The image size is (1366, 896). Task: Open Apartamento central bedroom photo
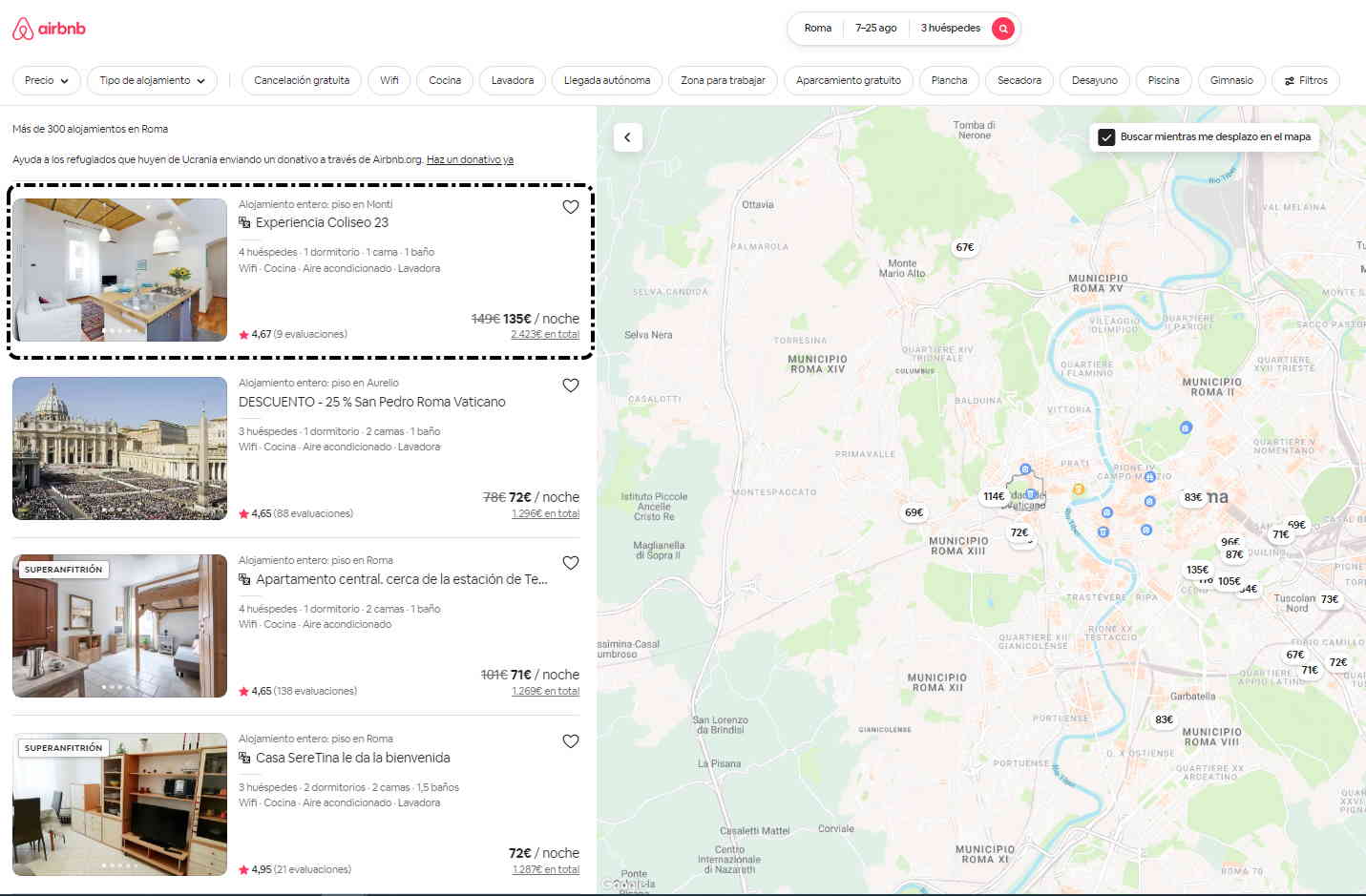[x=119, y=626]
